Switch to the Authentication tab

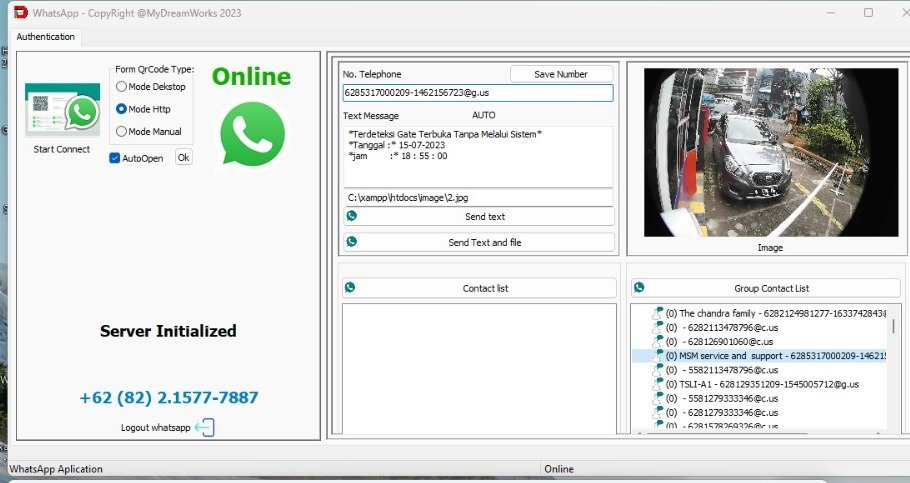pyautogui.click(x=45, y=37)
